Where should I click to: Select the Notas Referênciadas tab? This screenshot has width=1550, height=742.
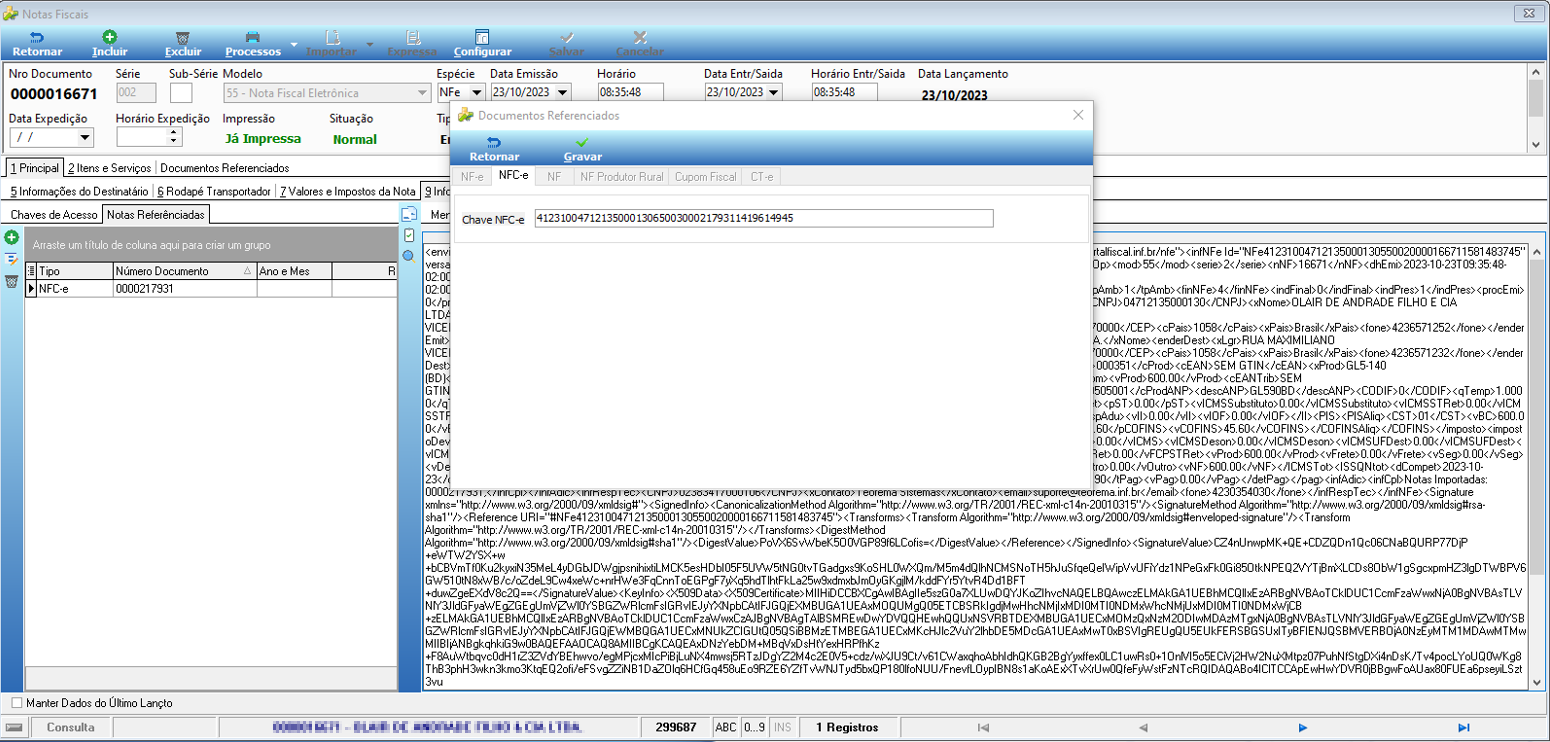(155, 214)
